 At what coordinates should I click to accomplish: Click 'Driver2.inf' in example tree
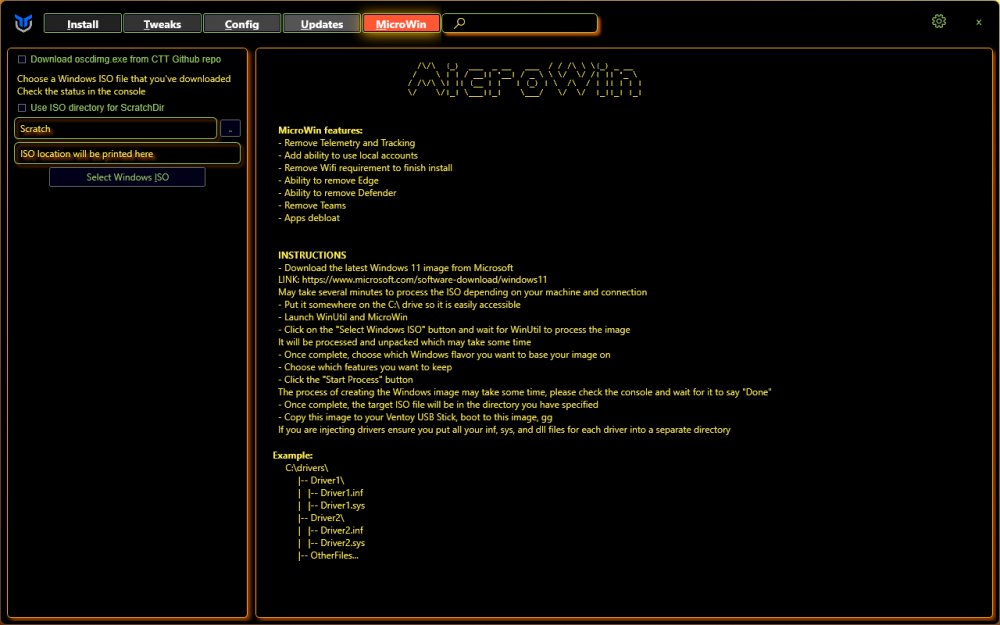coord(342,530)
